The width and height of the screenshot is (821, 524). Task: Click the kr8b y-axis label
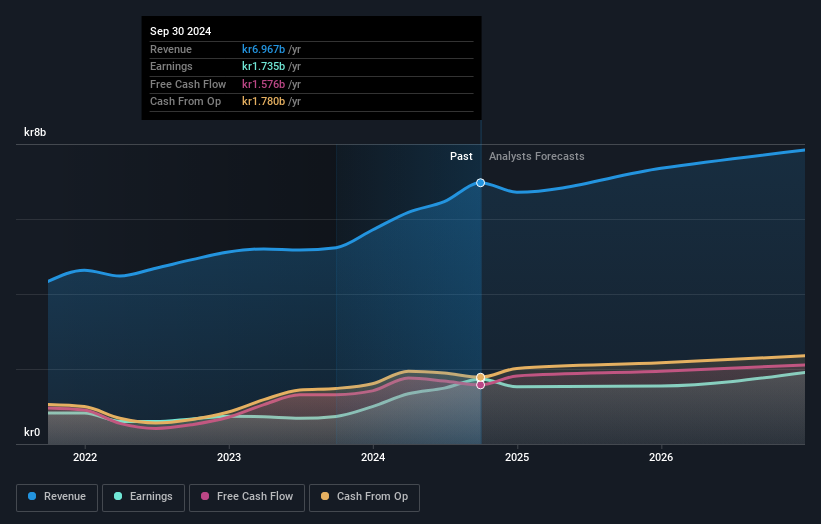[35, 132]
